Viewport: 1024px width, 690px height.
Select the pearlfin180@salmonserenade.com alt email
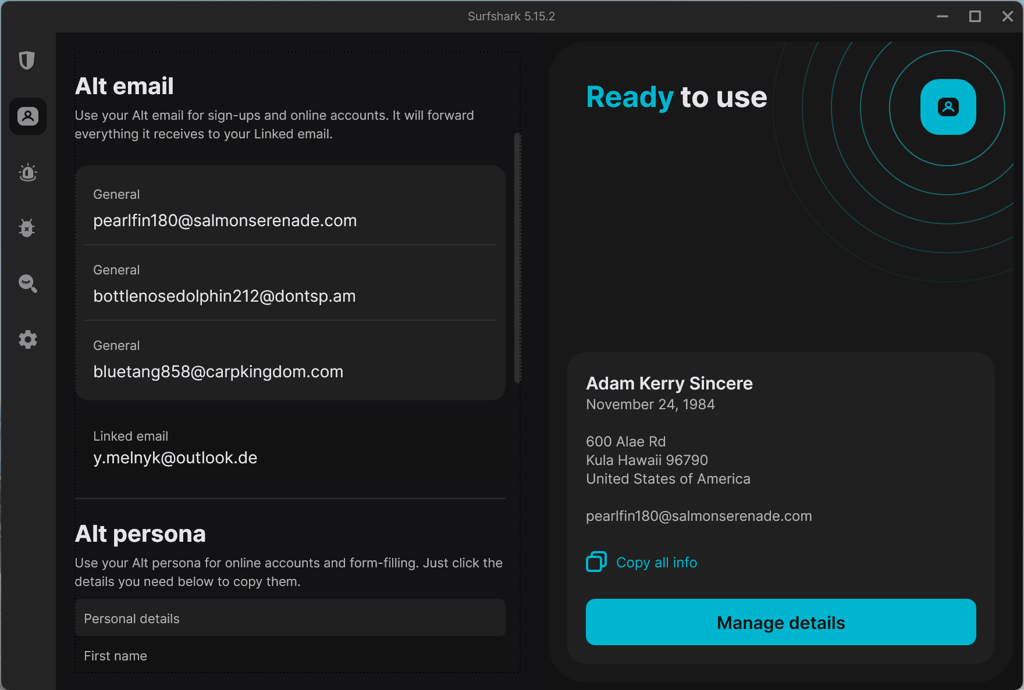290,208
